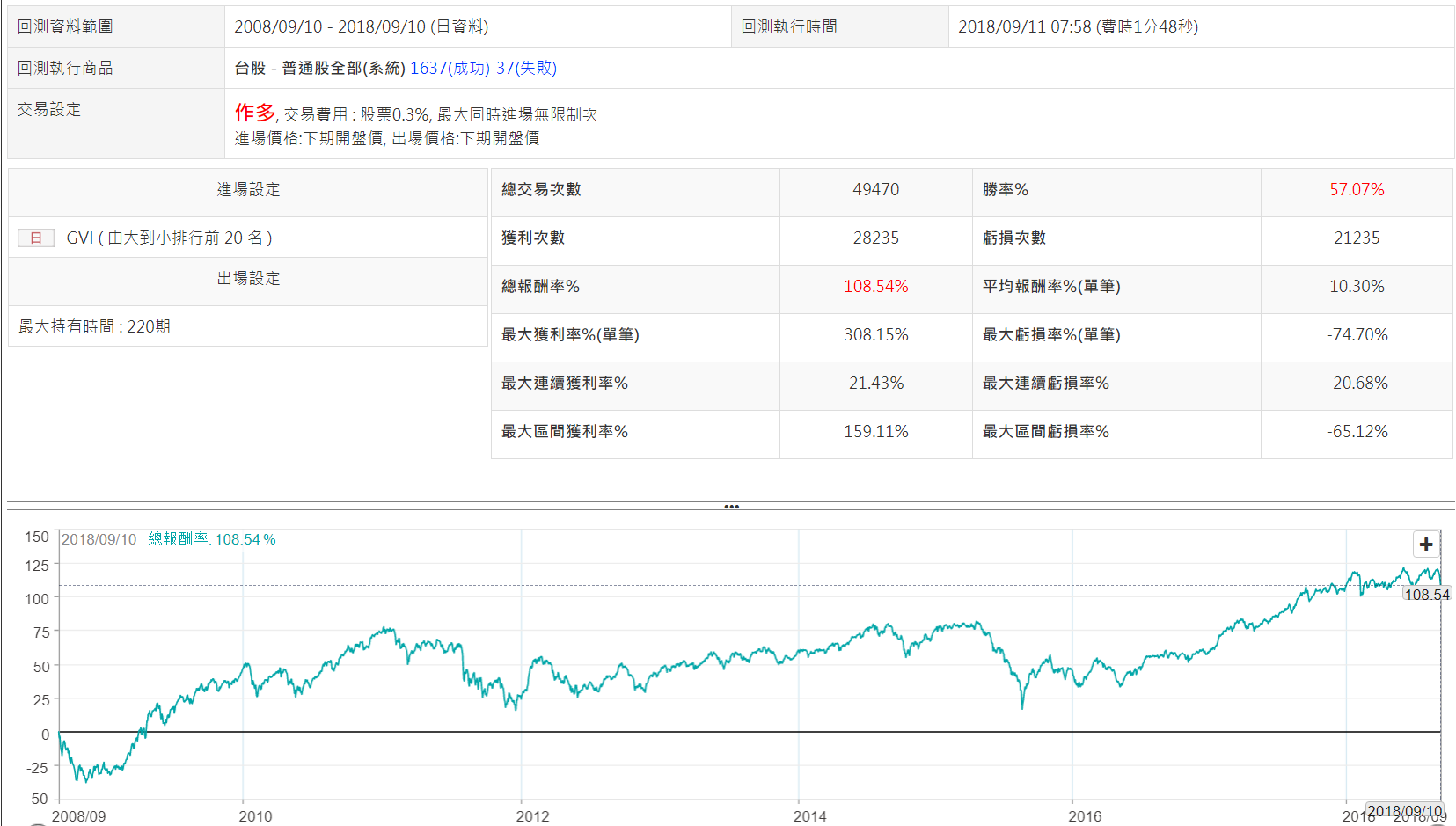Screen dimensions: 1456x826
Task: Click the red 57.07% win rate value
Action: (1356, 189)
